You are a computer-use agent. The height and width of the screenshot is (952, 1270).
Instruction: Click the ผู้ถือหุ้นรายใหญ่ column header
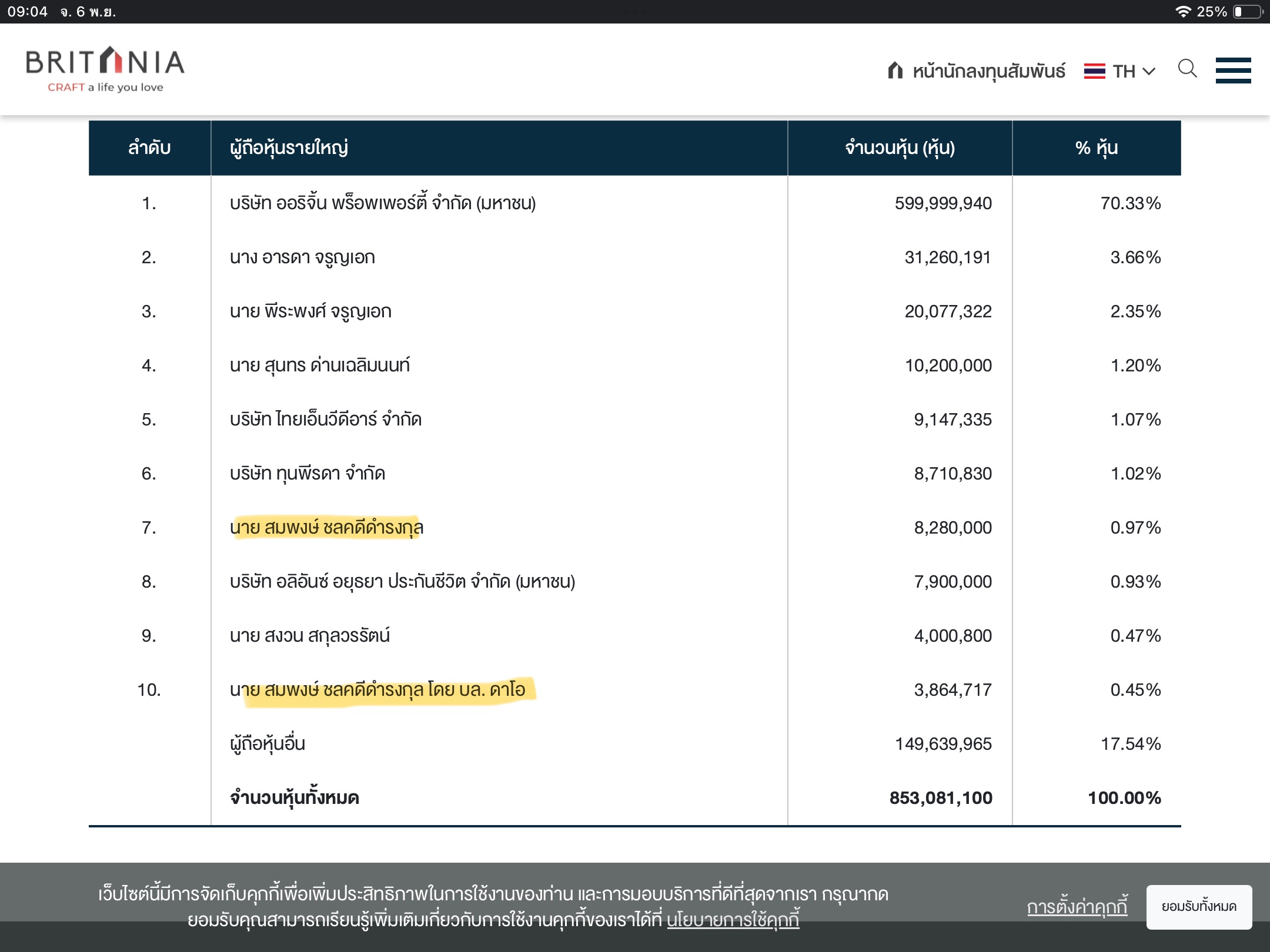click(x=289, y=148)
